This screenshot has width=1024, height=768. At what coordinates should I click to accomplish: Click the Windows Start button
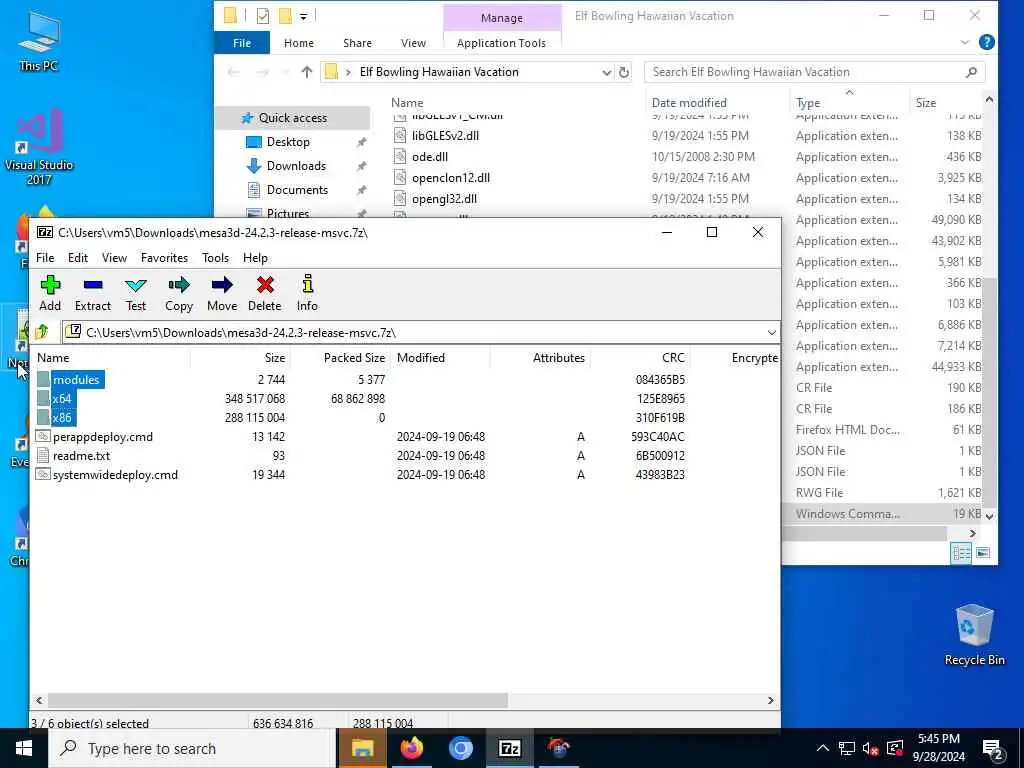point(24,748)
